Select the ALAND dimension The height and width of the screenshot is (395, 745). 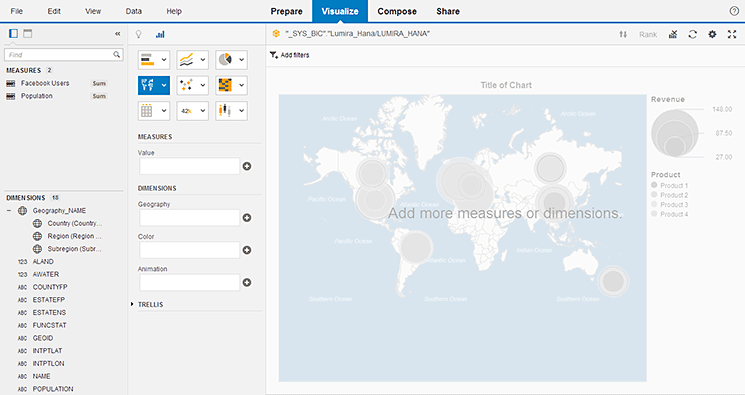[43, 262]
